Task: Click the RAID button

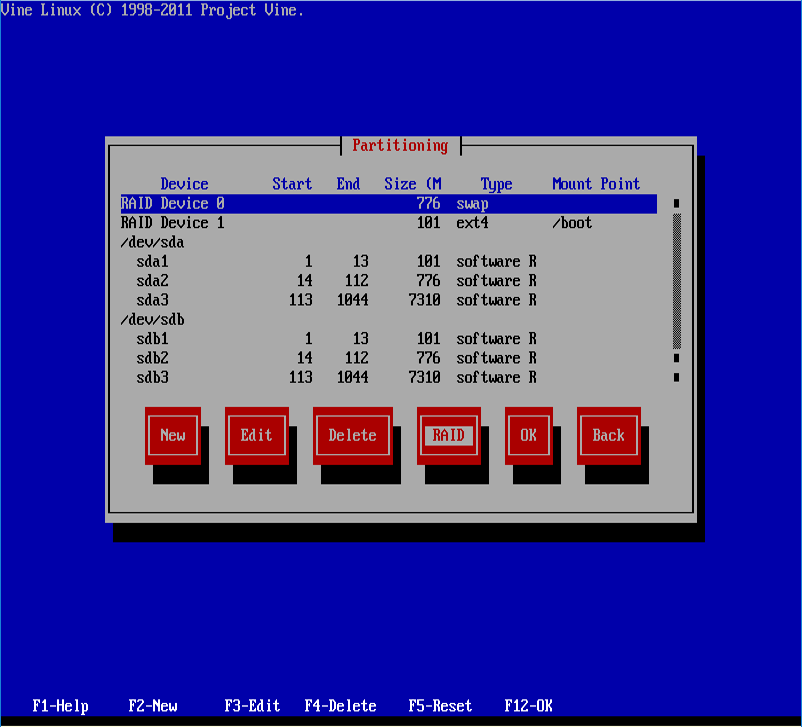Action: tap(449, 435)
